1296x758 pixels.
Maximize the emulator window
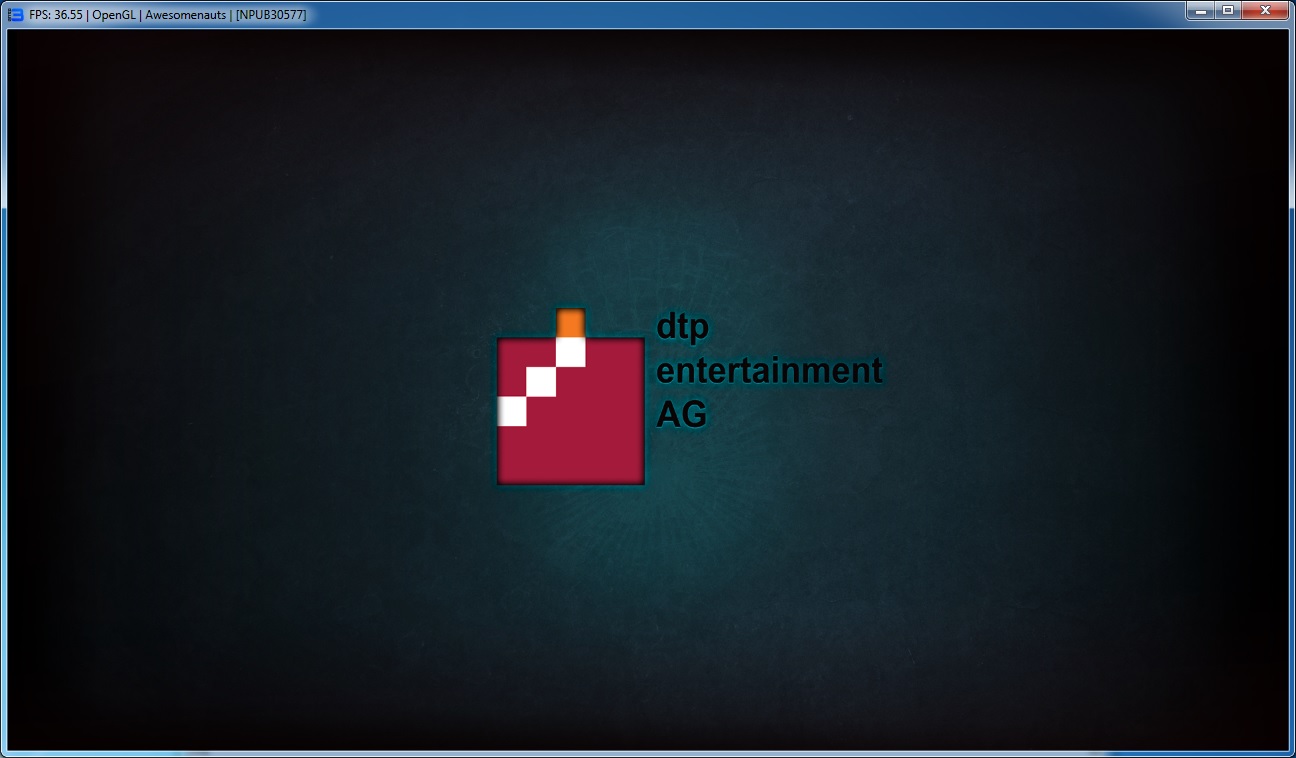1227,10
